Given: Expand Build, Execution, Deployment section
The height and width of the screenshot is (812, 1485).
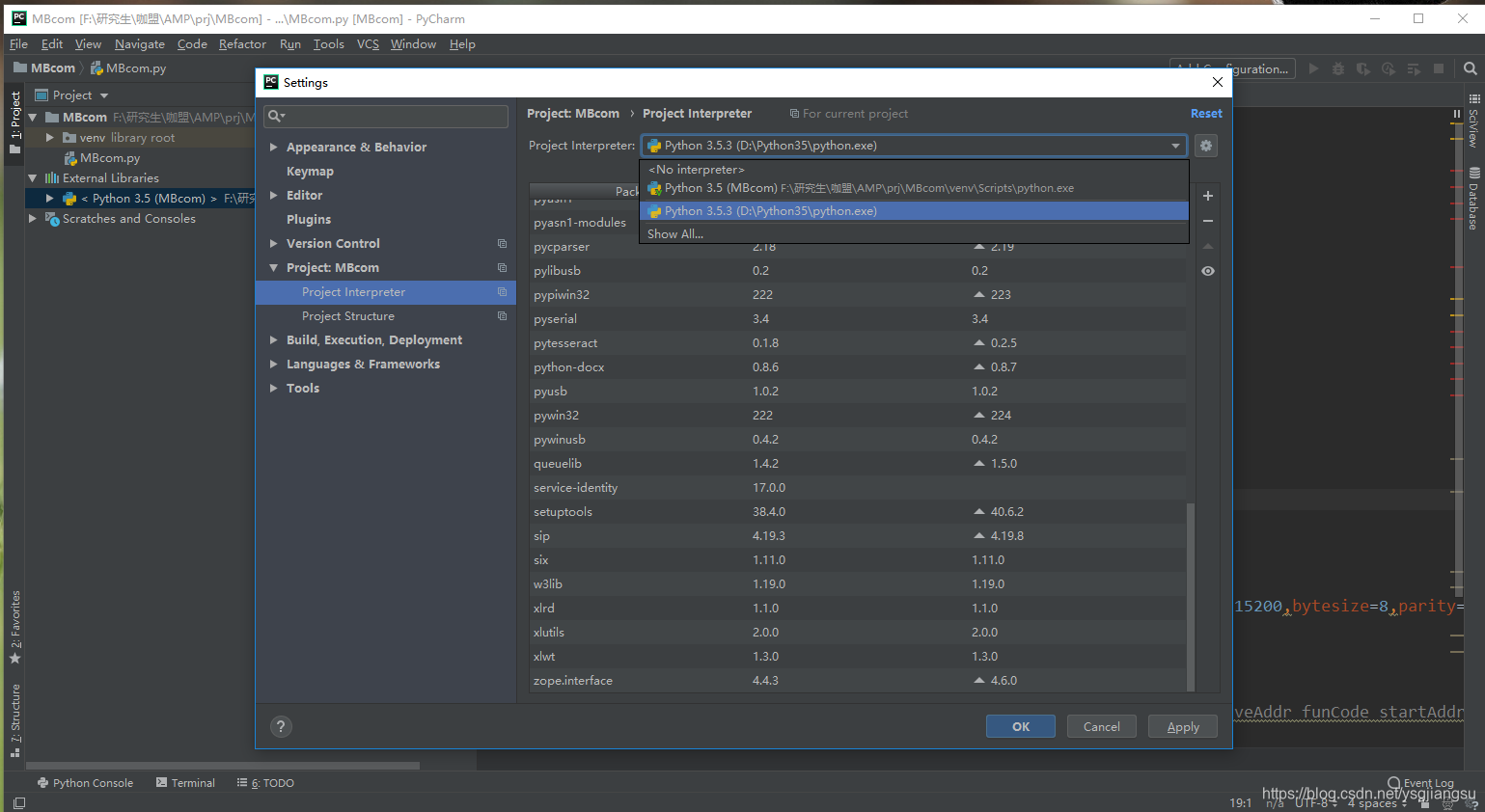Looking at the screenshot, I should tap(274, 340).
